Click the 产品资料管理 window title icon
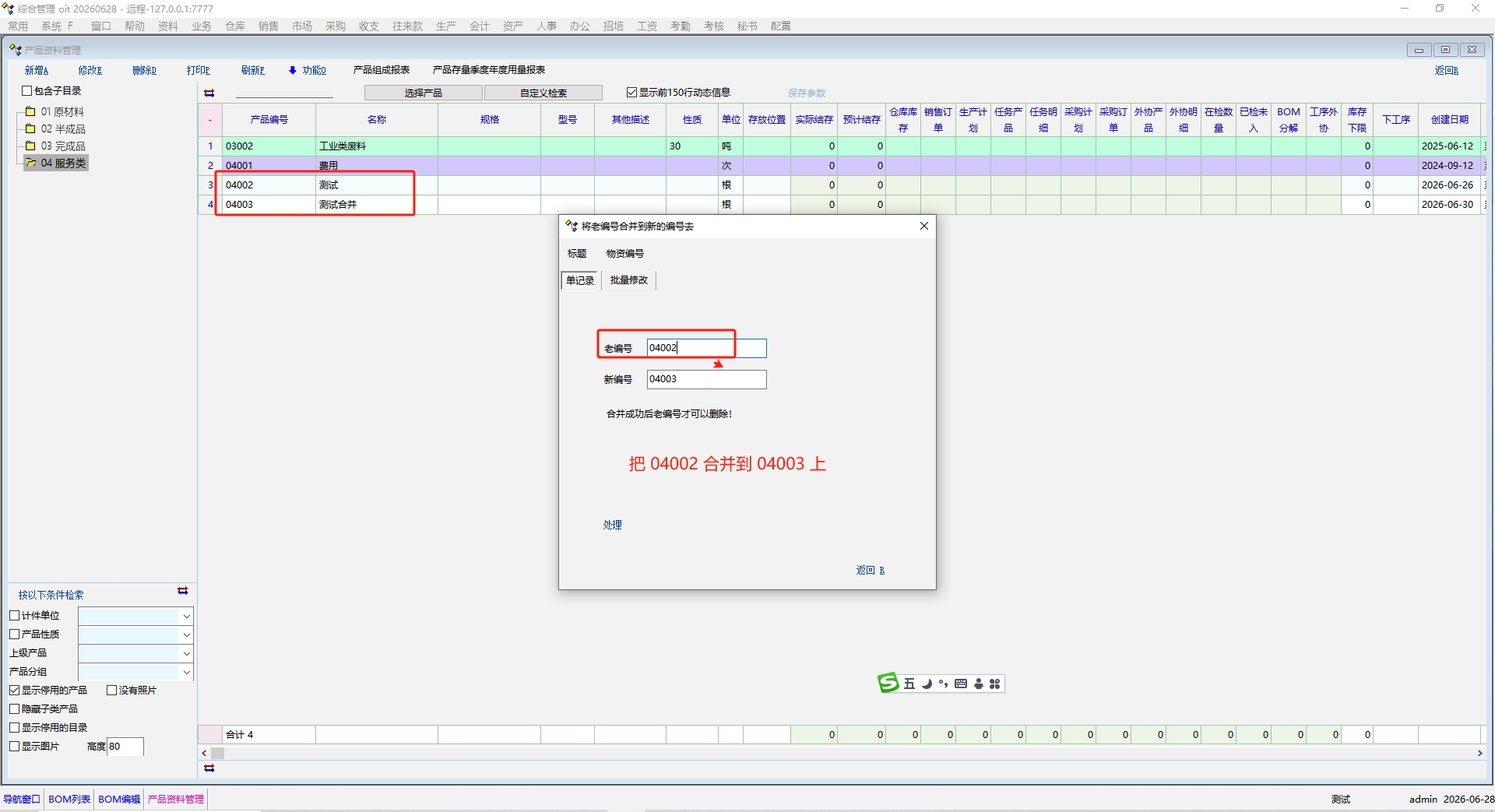 pos(15,50)
